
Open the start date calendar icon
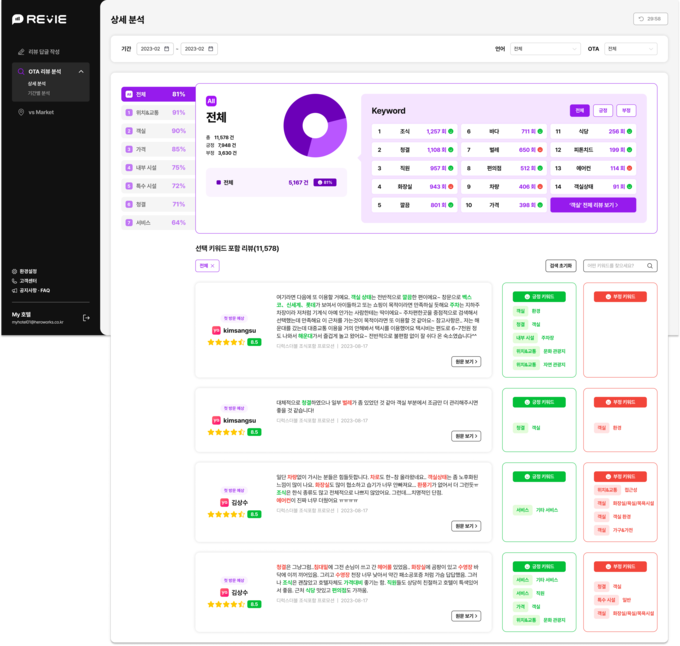(x=167, y=49)
